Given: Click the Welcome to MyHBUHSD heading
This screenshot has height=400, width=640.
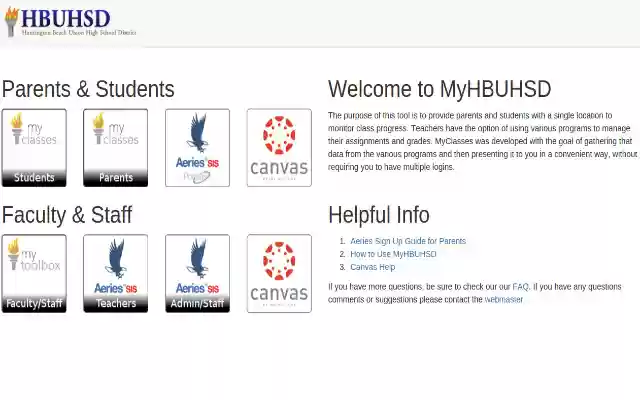Looking at the screenshot, I should coord(440,89).
